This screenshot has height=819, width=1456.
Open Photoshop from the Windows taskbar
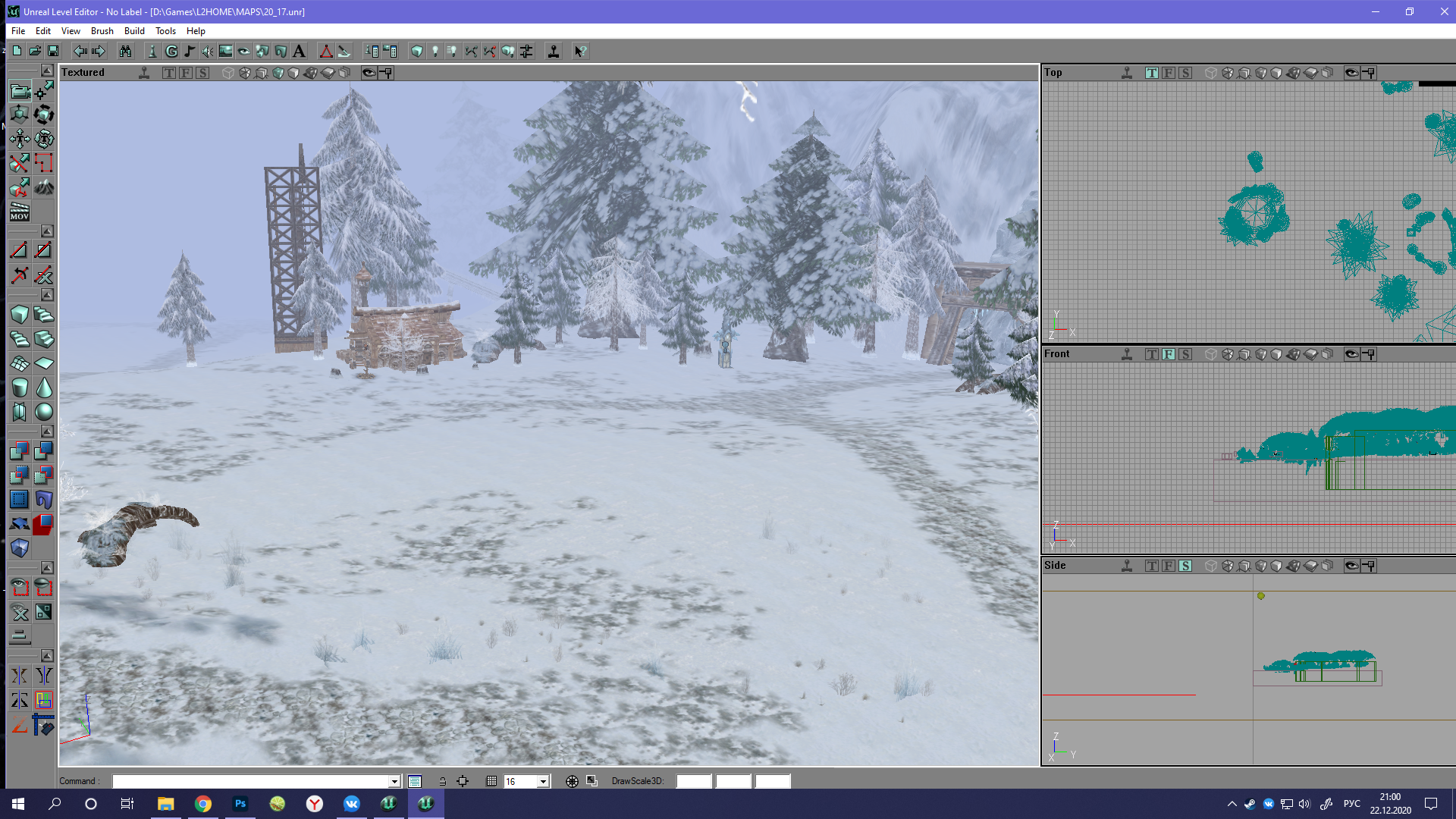[x=240, y=804]
